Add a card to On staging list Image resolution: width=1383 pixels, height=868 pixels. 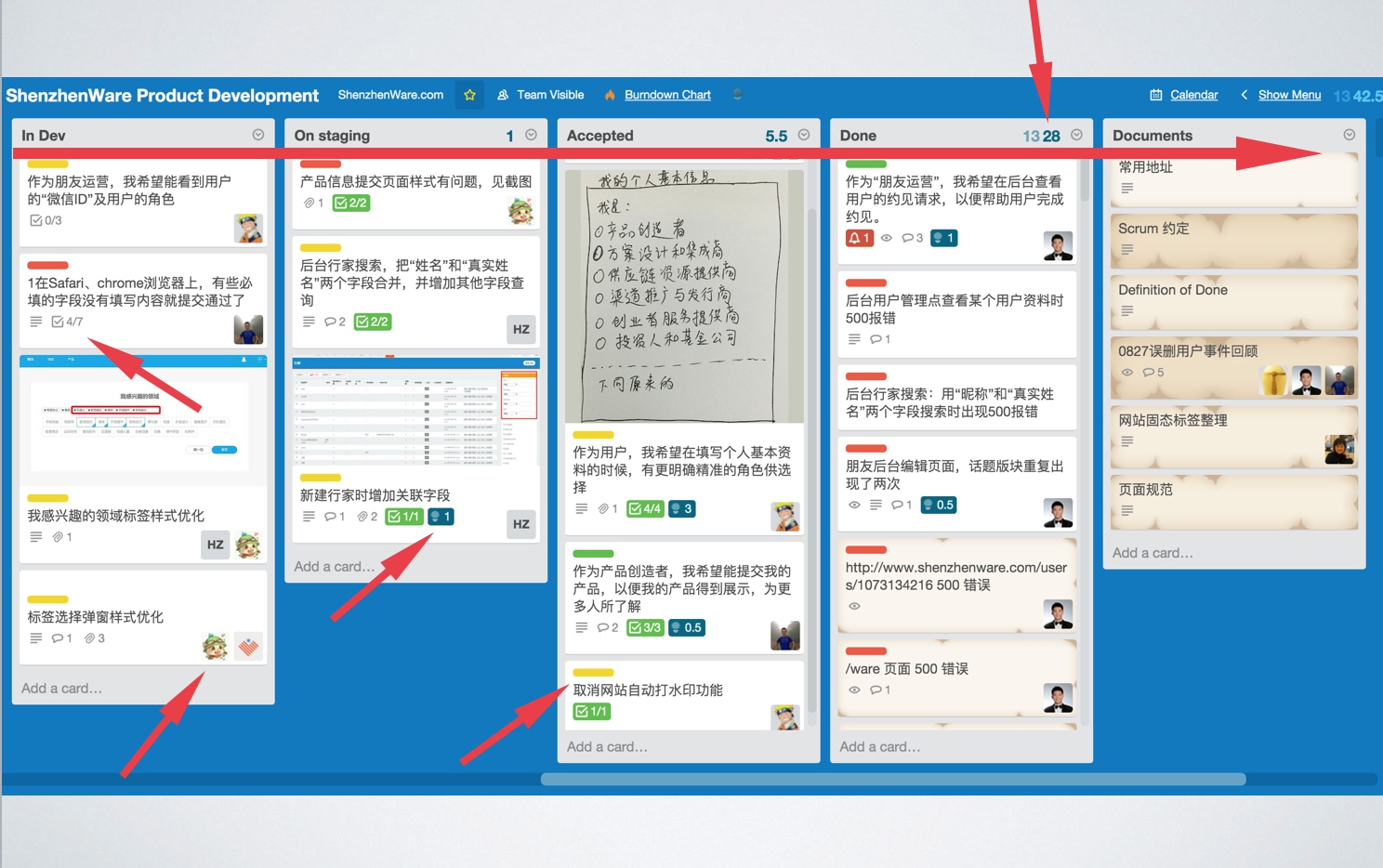coord(335,567)
